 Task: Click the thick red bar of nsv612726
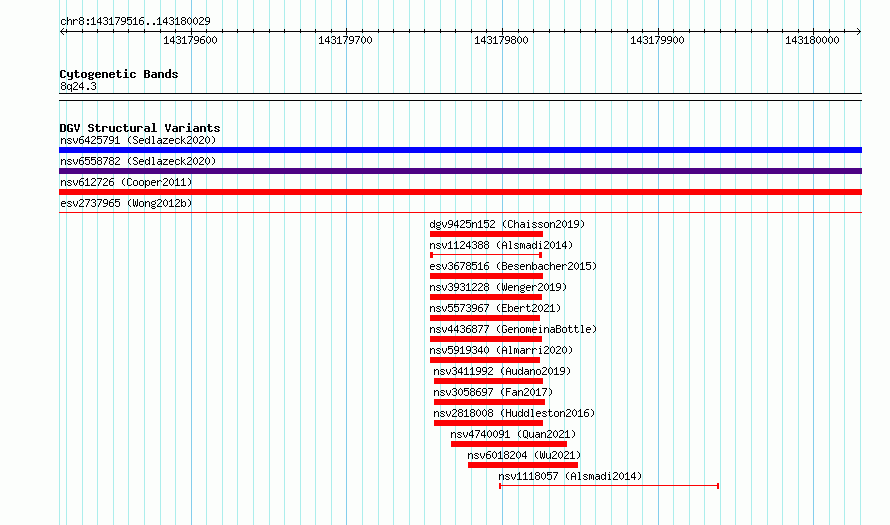[x=460, y=192]
